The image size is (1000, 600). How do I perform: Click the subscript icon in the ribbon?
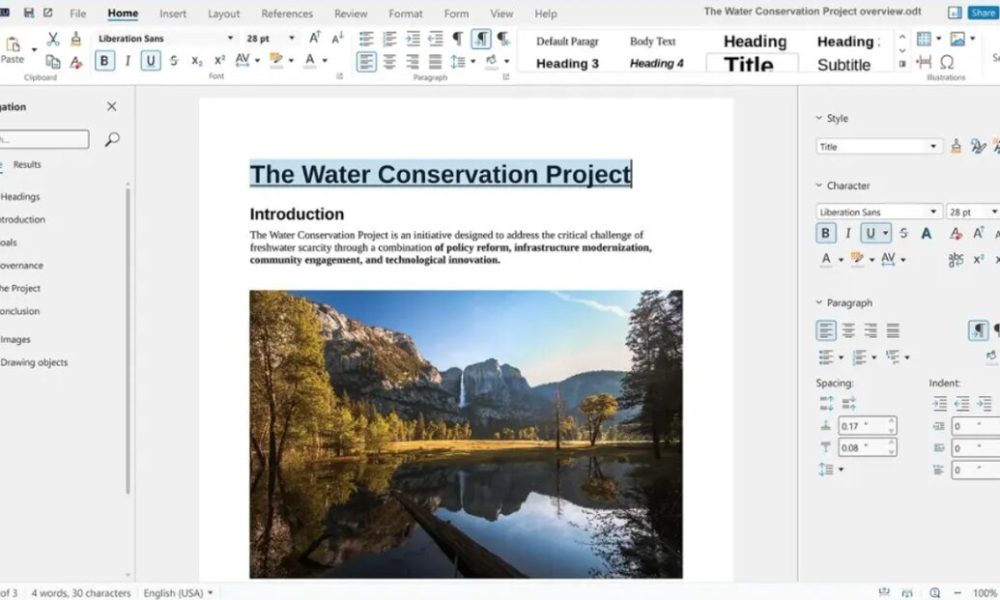(x=195, y=60)
